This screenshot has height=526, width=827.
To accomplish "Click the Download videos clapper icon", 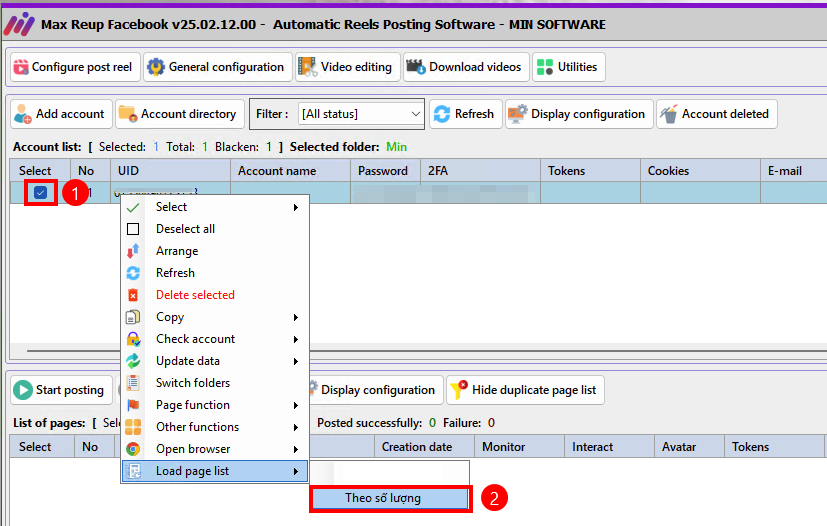I will [x=416, y=66].
